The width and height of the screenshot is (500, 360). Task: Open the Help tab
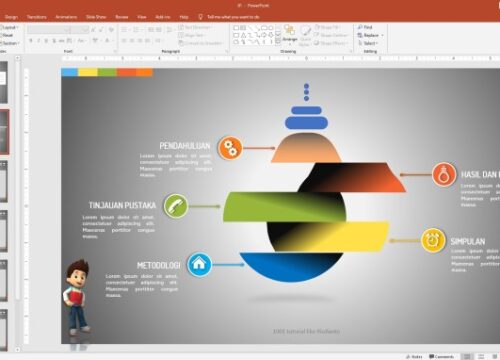coord(184,17)
